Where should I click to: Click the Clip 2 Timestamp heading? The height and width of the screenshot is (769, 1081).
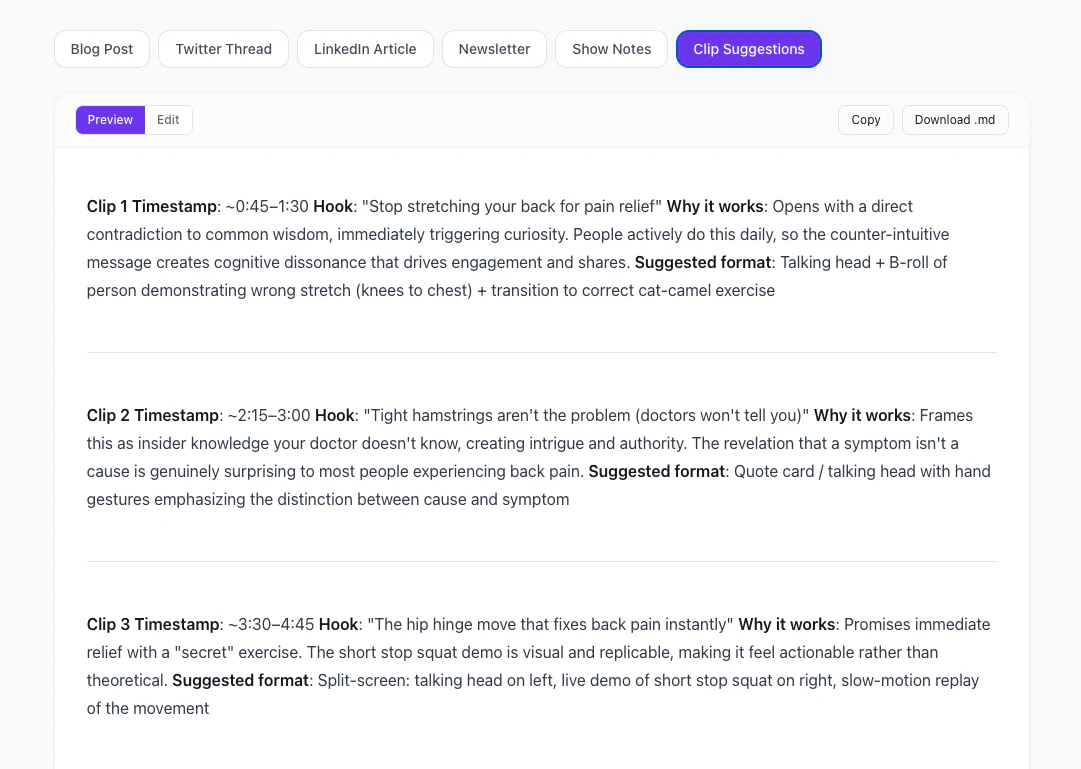pyautogui.click(x=153, y=416)
